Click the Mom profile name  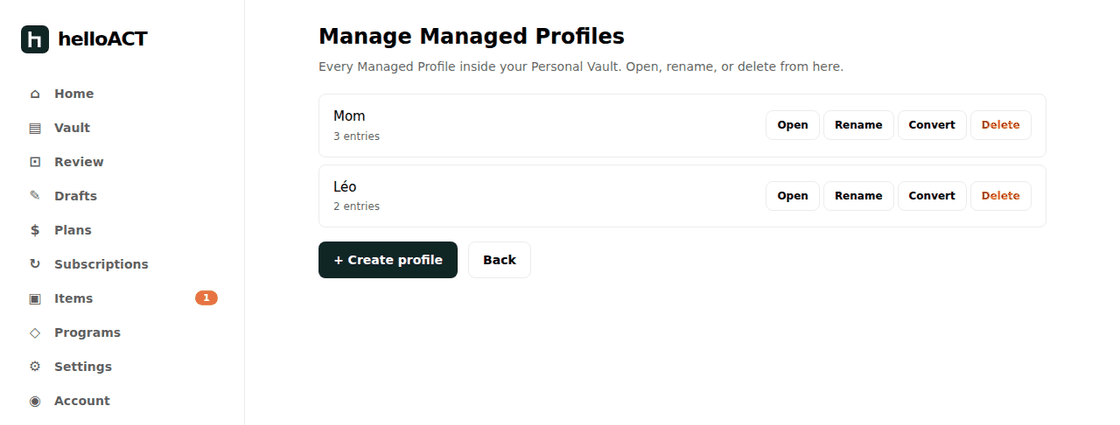349,116
